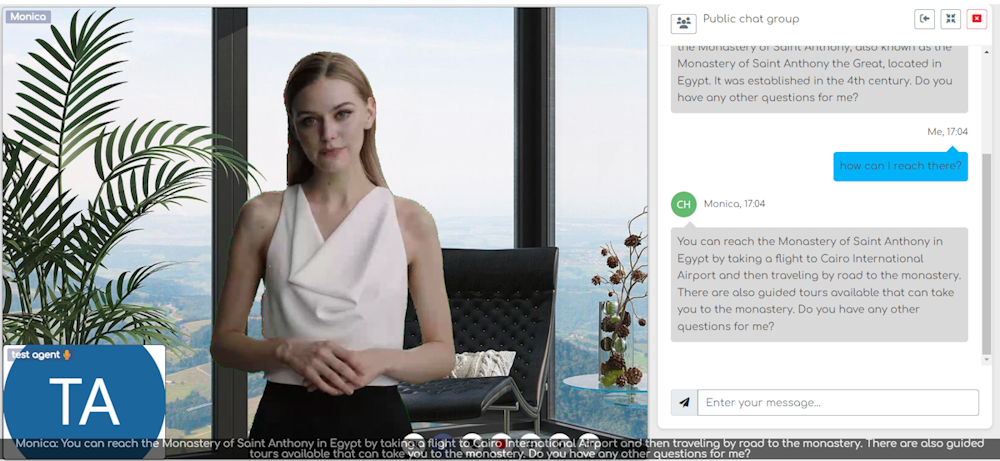Click the 'Public chat group' title

[751, 19]
